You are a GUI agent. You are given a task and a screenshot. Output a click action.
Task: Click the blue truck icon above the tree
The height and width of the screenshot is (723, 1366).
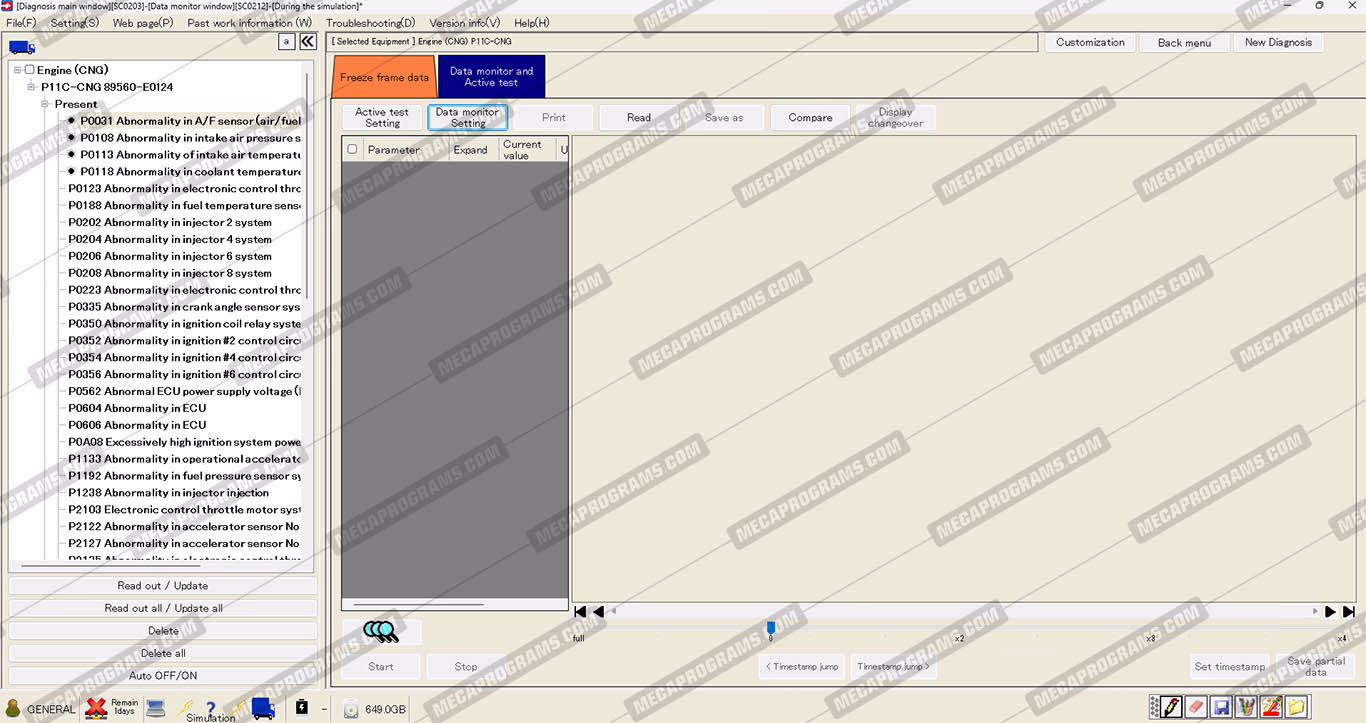(22, 46)
